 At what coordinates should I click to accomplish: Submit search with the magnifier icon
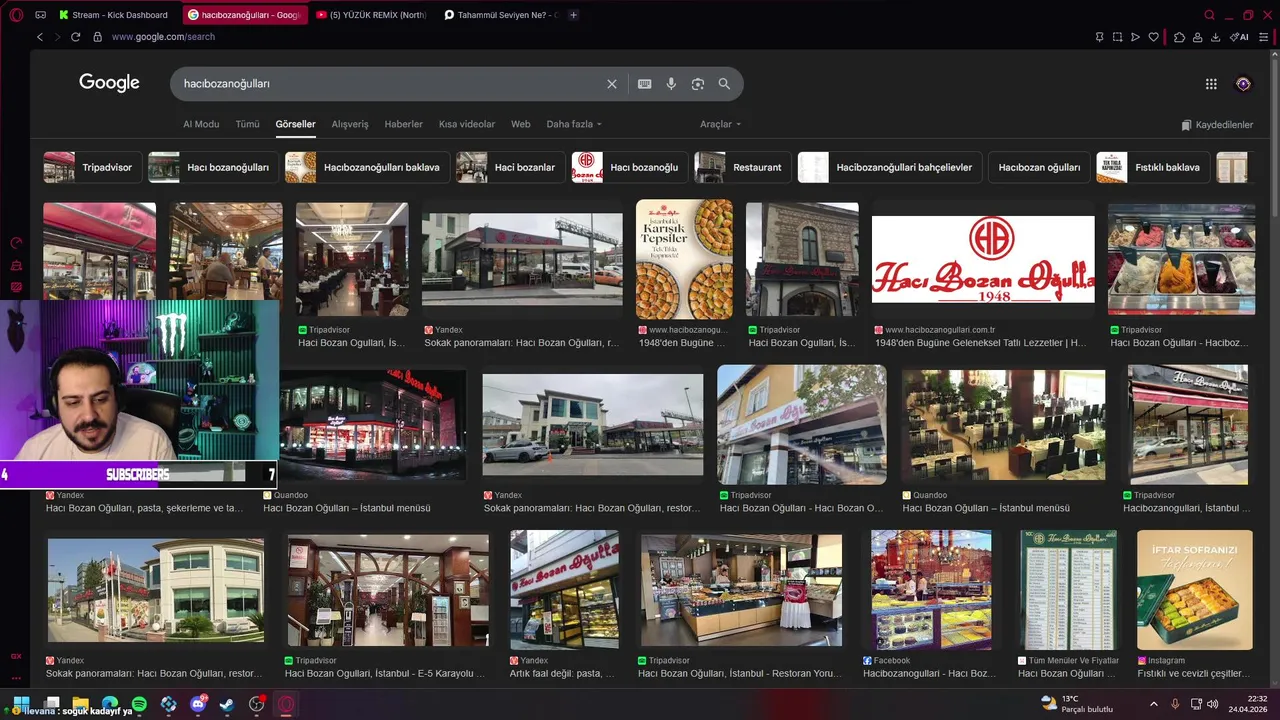point(724,84)
